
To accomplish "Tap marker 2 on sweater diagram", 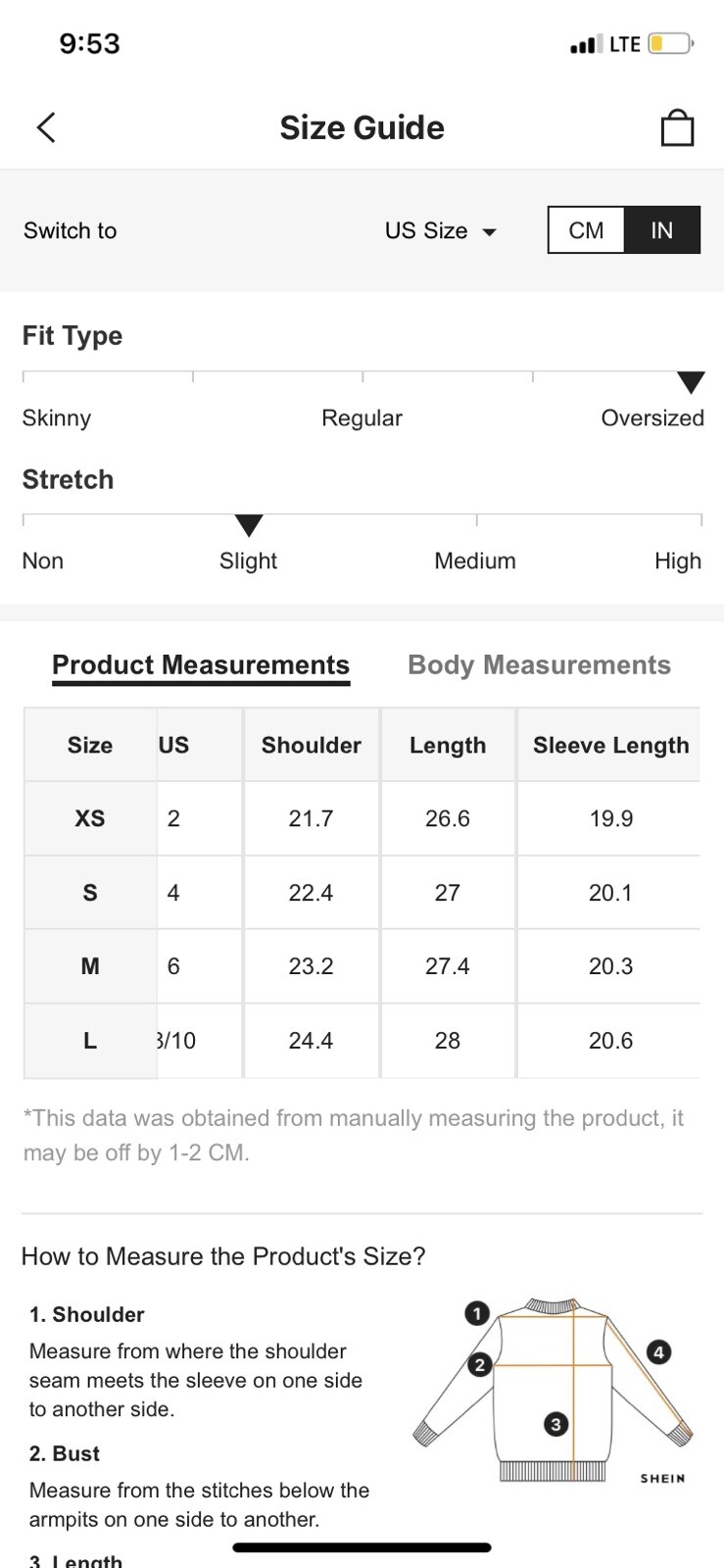I will tap(480, 1364).
